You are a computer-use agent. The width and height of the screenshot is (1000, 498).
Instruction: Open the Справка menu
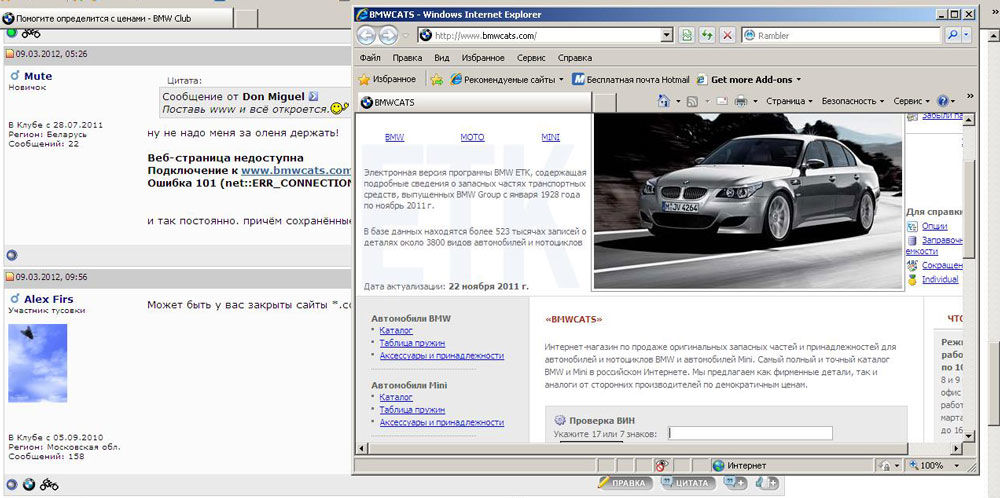[x=575, y=57]
